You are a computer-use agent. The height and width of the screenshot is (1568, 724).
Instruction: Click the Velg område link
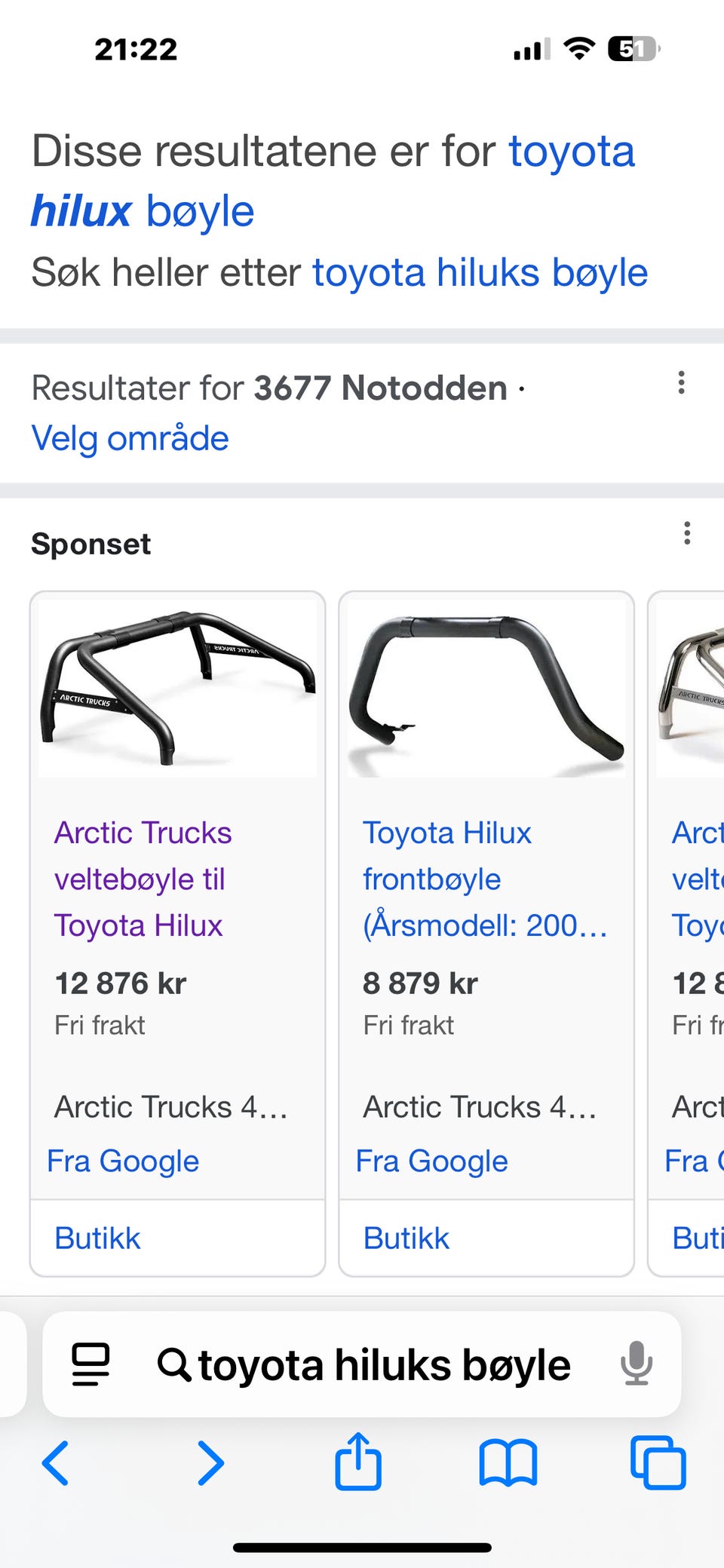[x=130, y=438]
